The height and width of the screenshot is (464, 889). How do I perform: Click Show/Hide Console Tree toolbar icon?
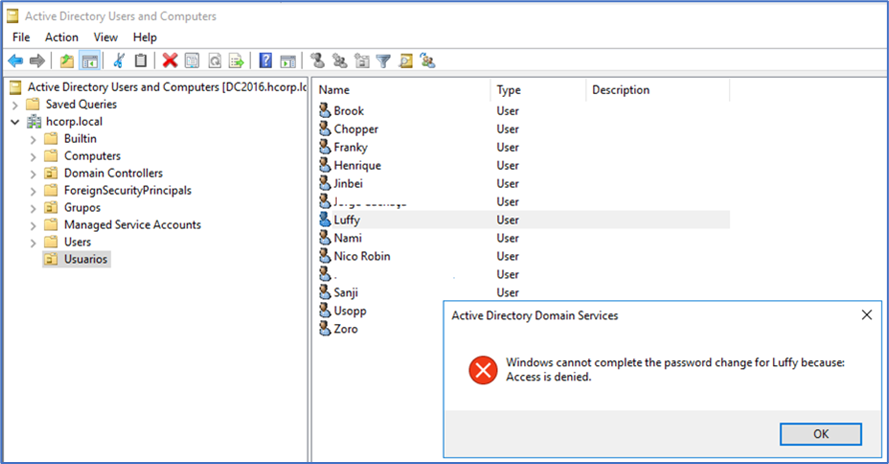[89, 61]
